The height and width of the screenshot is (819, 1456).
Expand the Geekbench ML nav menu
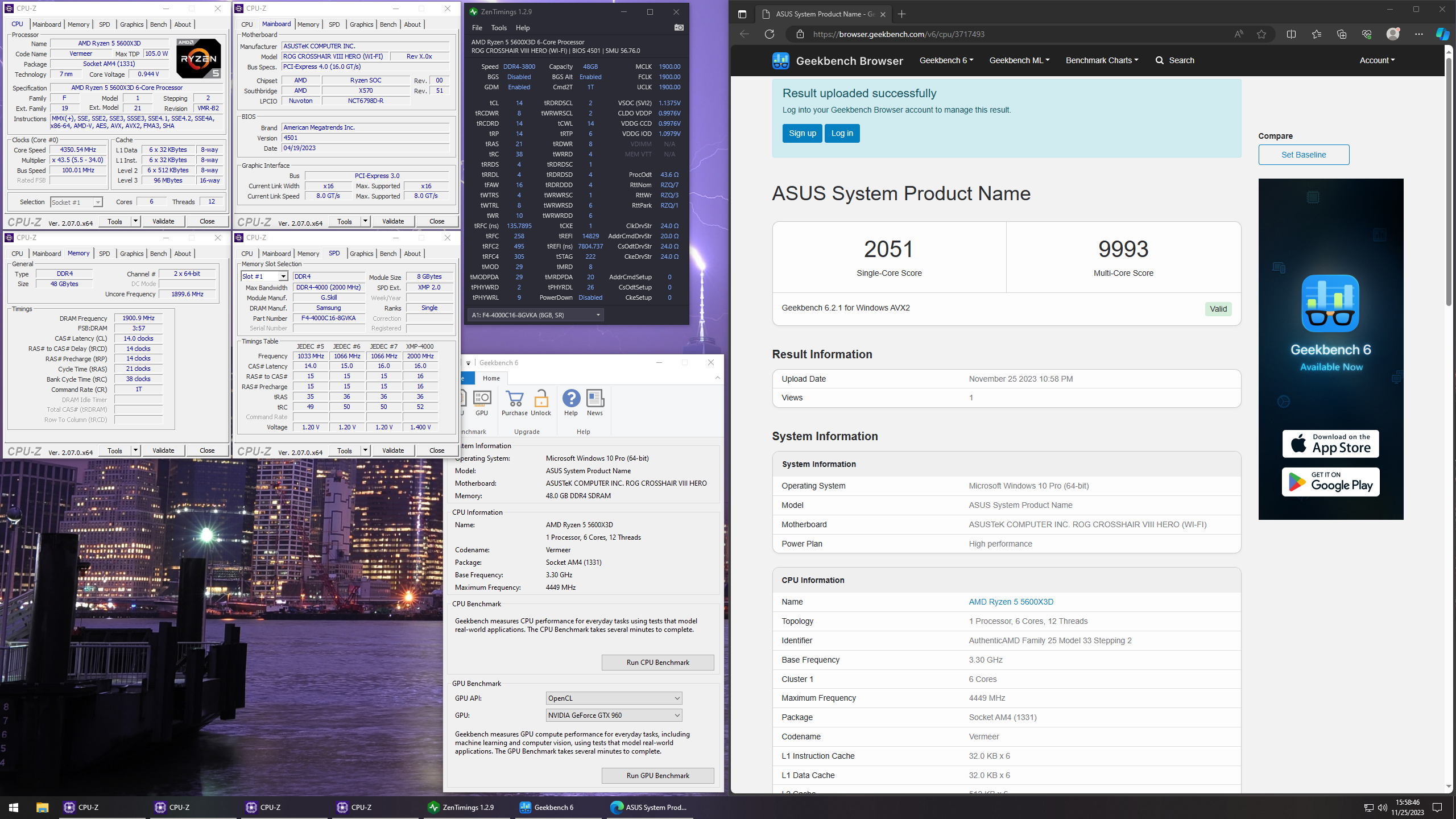[x=1019, y=60]
